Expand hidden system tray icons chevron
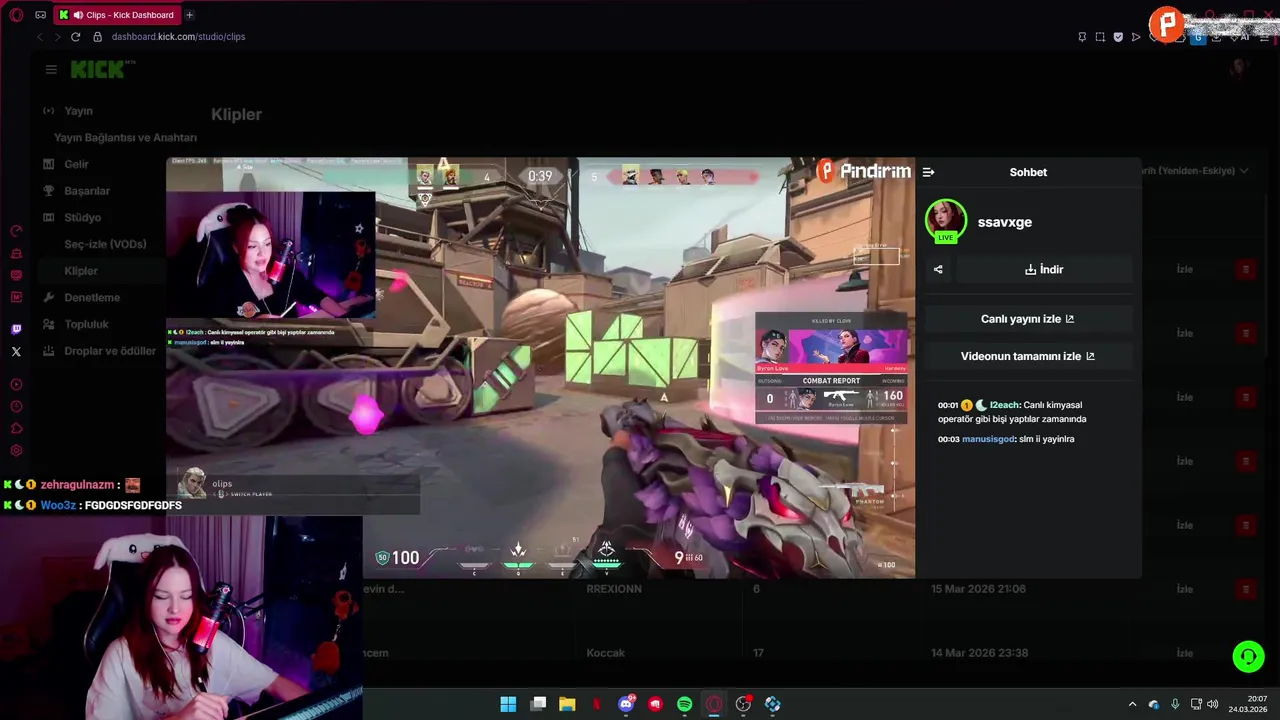 pyautogui.click(x=1132, y=704)
